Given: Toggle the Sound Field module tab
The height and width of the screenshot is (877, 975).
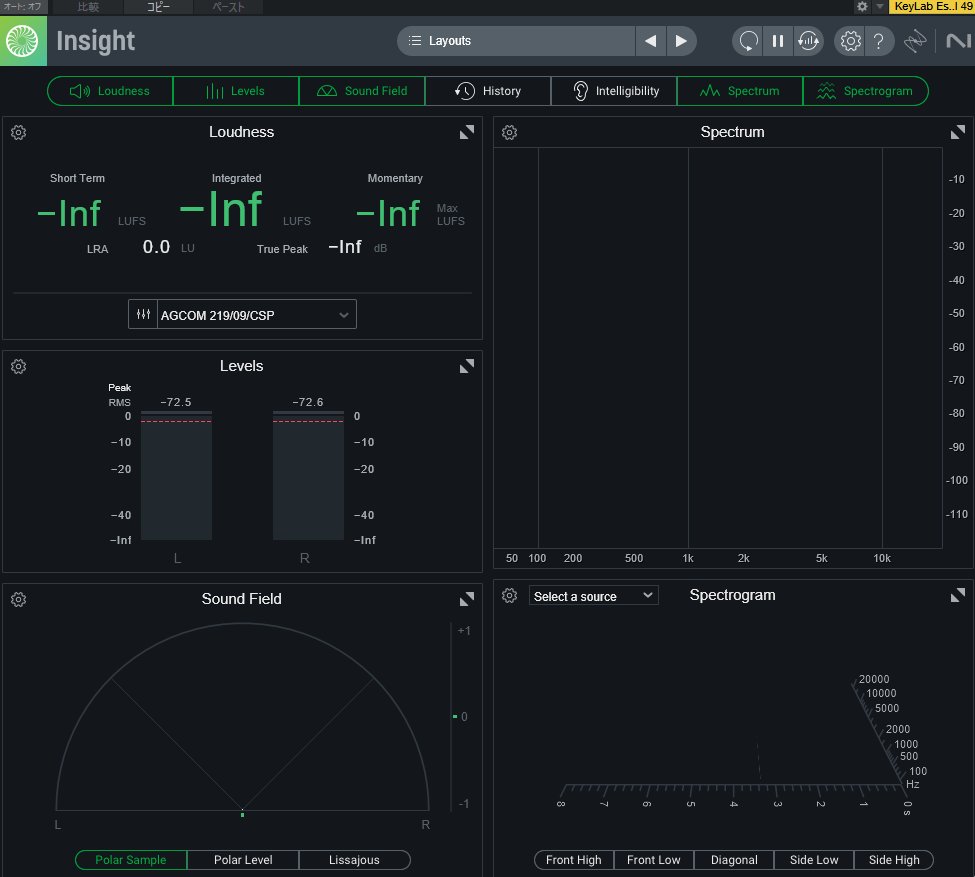Looking at the screenshot, I should pos(362,91).
